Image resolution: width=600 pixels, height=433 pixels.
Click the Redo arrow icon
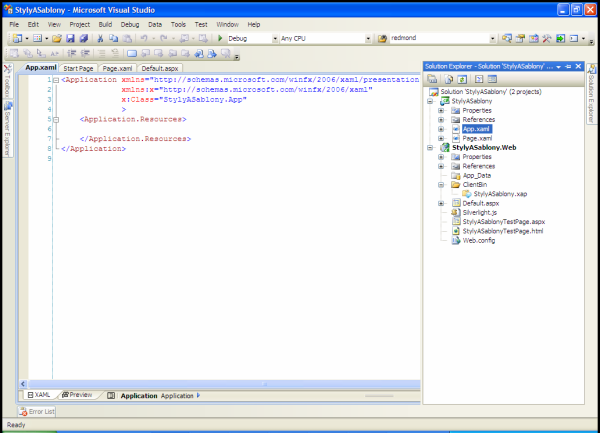click(164, 38)
